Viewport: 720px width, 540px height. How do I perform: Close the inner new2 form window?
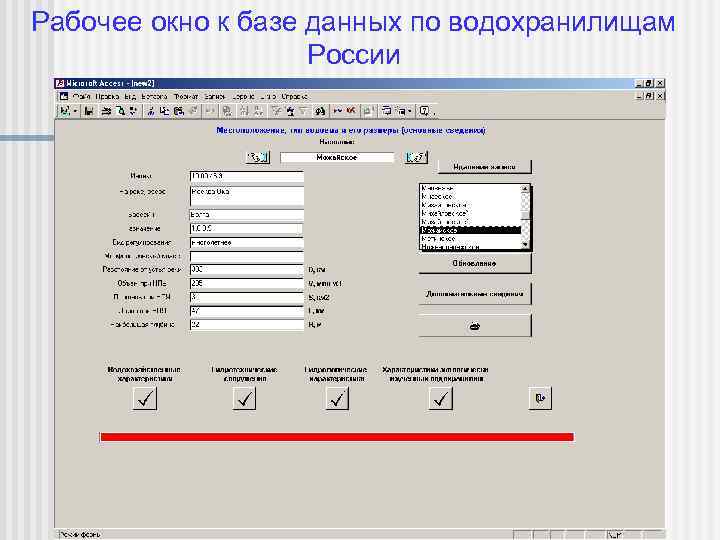pyautogui.click(x=660, y=96)
